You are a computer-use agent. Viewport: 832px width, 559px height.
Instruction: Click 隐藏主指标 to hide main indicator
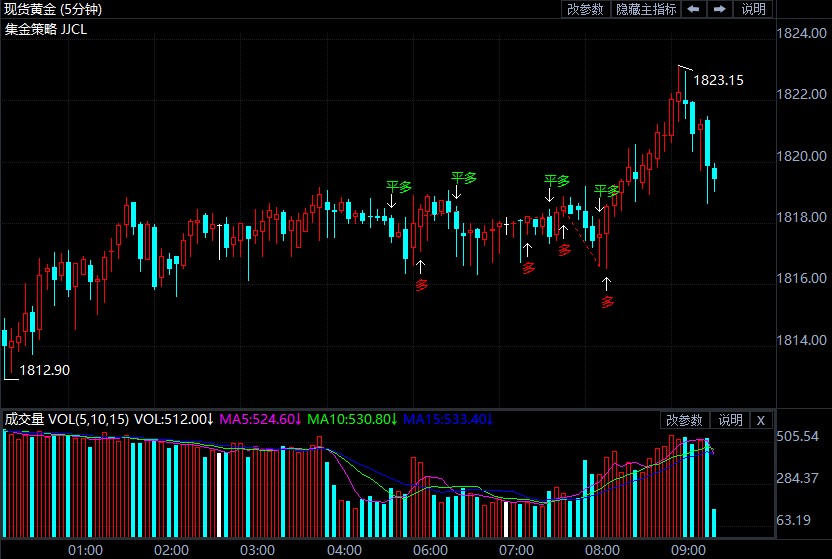646,9
